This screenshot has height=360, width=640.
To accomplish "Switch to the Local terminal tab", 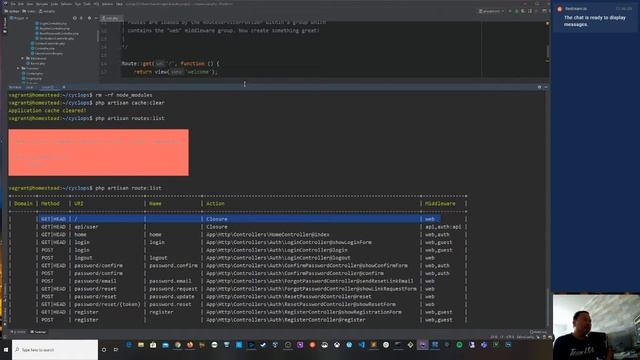I will pyautogui.click(x=29, y=87).
